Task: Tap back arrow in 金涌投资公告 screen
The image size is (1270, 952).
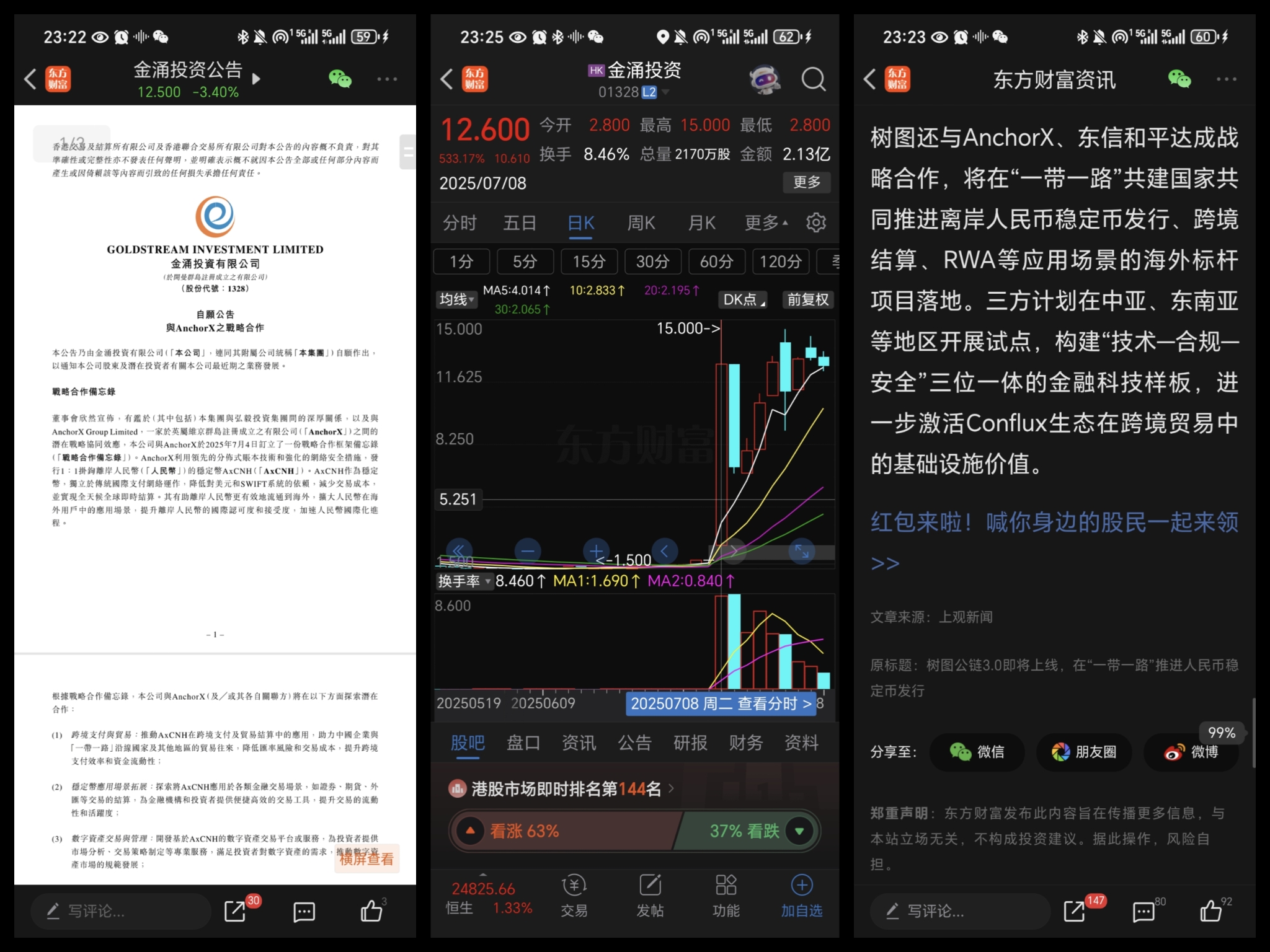Action: coord(30,79)
